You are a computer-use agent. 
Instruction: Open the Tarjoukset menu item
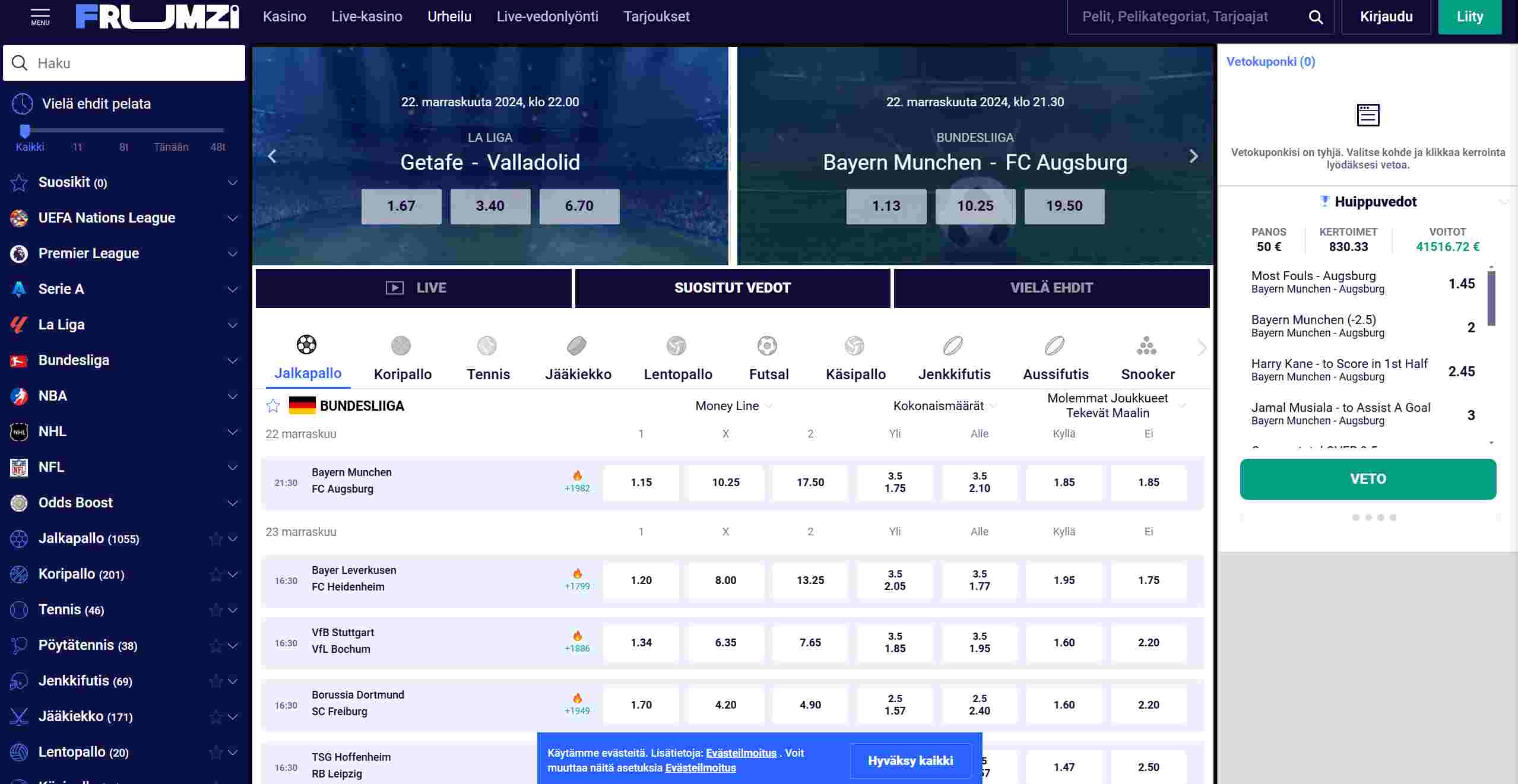pos(657,17)
